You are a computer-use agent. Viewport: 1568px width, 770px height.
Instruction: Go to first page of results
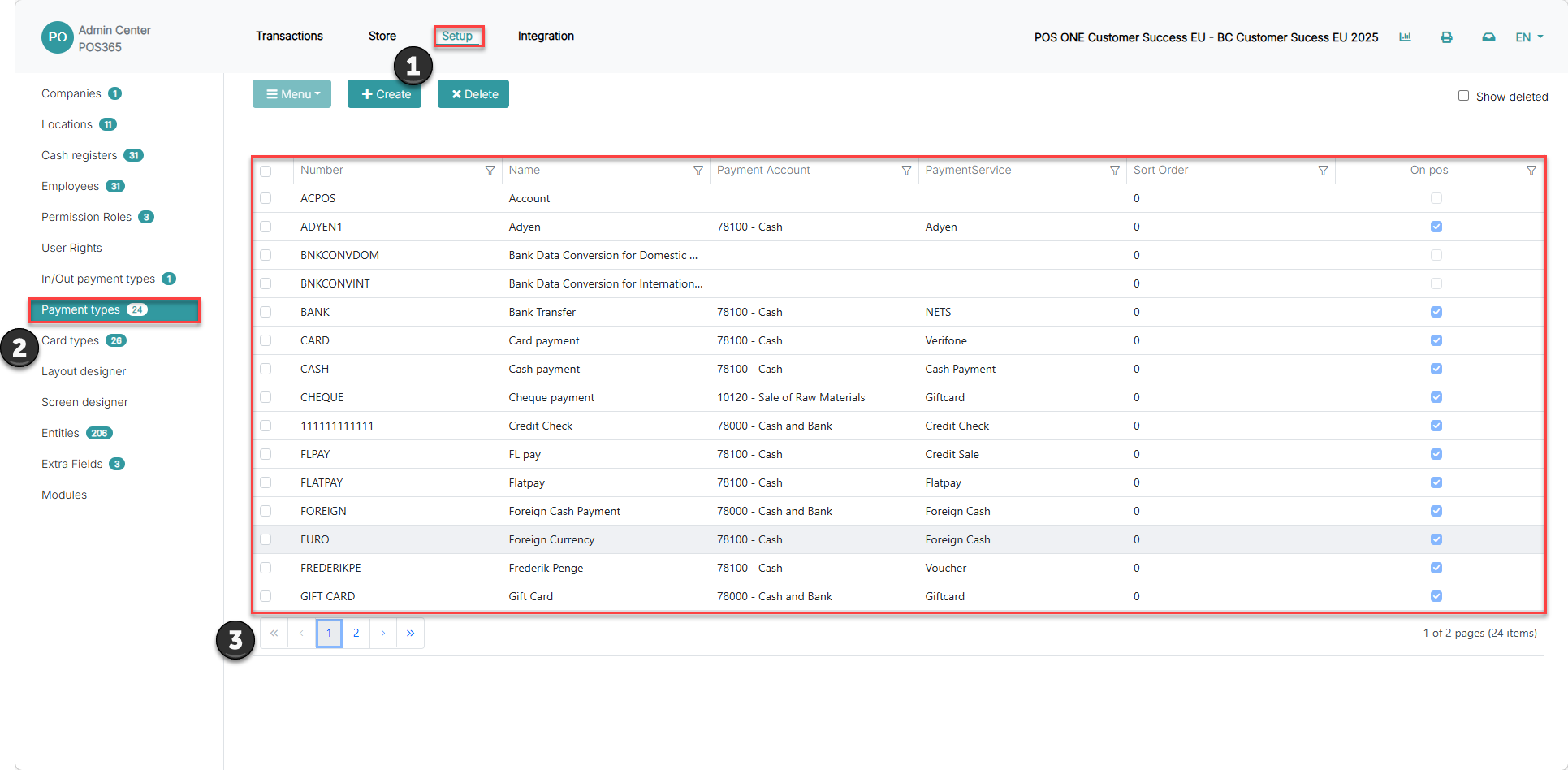click(x=274, y=633)
